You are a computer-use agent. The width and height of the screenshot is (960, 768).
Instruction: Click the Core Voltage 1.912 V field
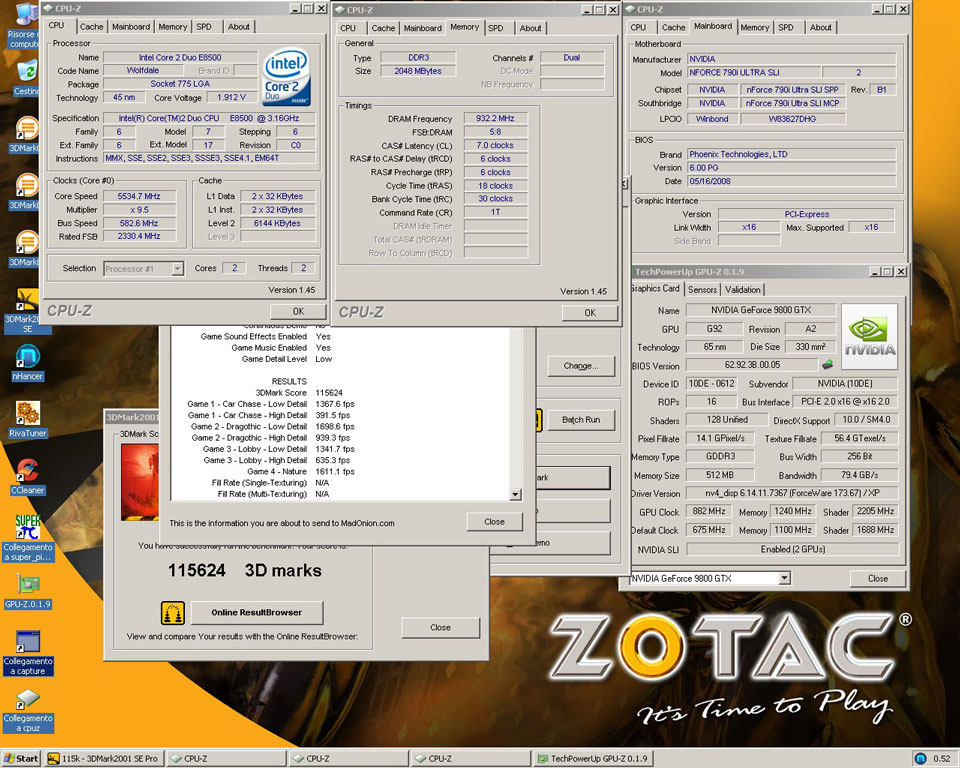(231, 97)
